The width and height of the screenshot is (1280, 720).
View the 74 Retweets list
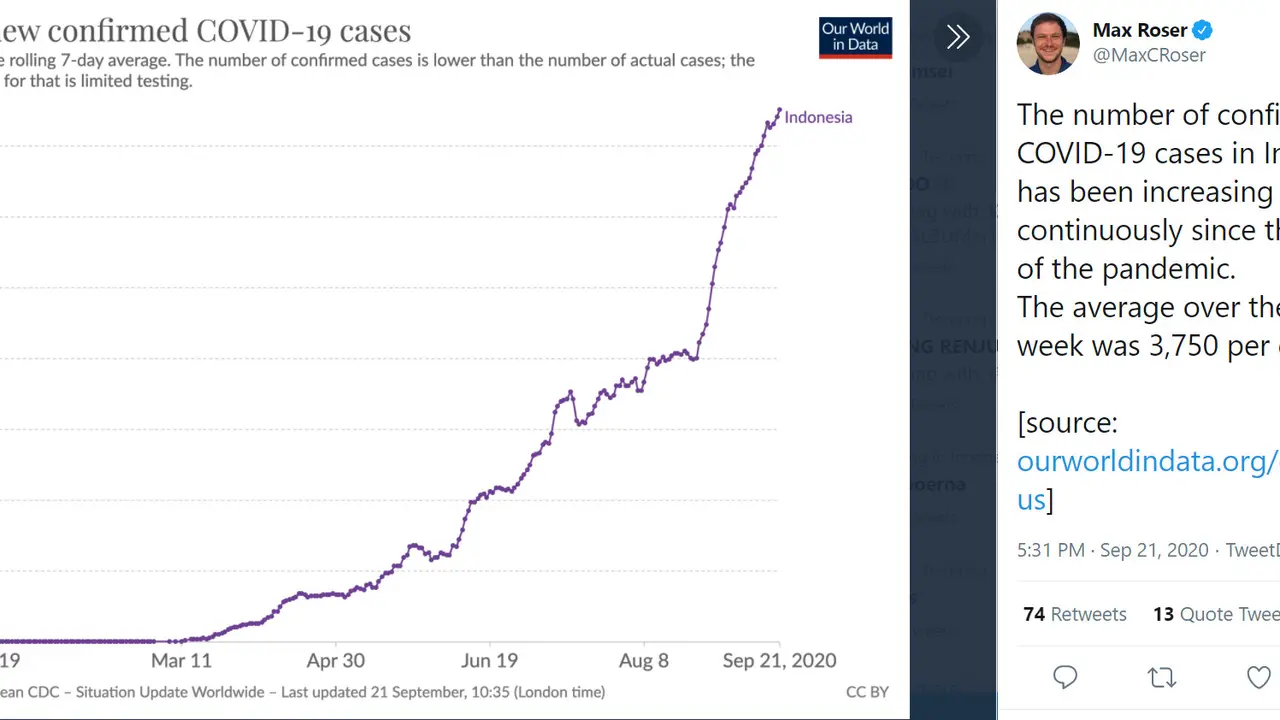pyautogui.click(x=1075, y=614)
